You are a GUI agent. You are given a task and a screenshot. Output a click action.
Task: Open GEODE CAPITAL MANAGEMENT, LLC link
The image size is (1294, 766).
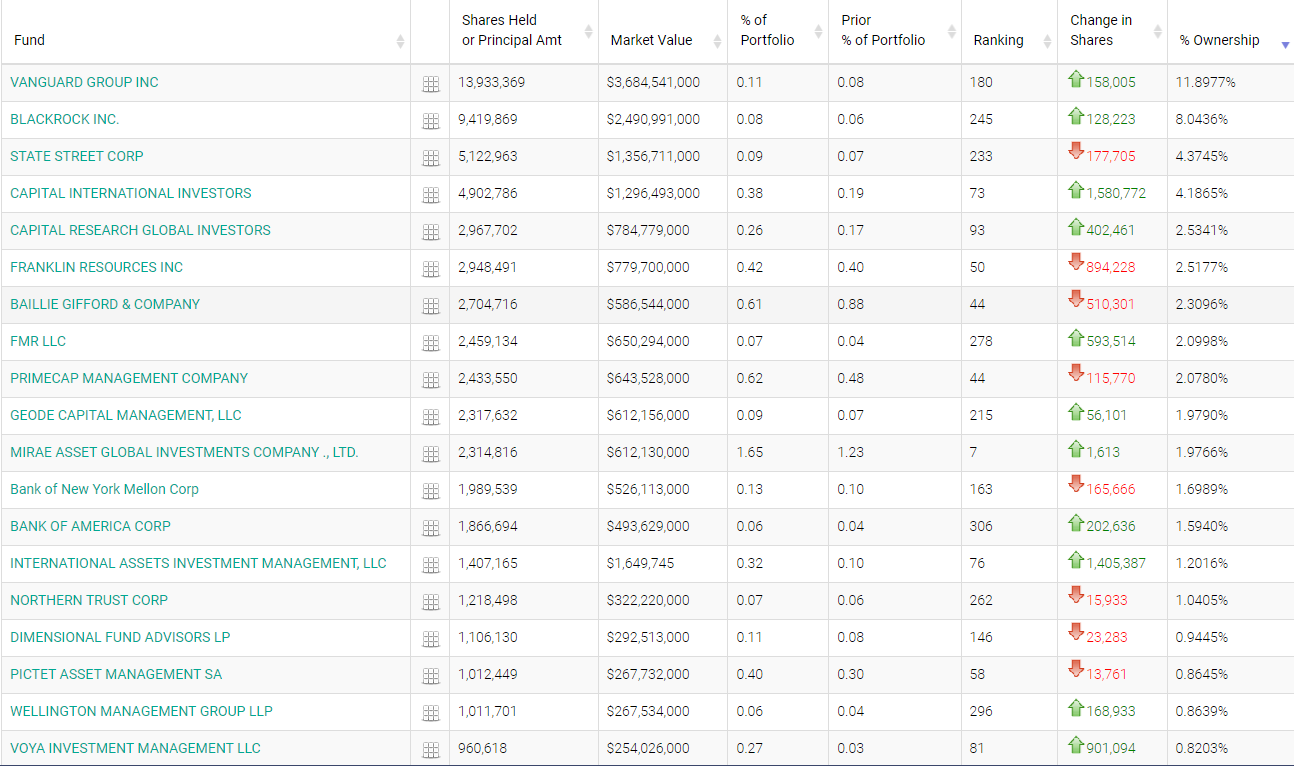coord(126,415)
